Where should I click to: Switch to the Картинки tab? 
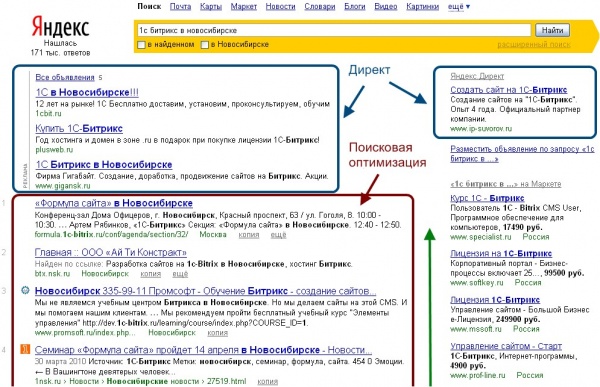pos(422,7)
